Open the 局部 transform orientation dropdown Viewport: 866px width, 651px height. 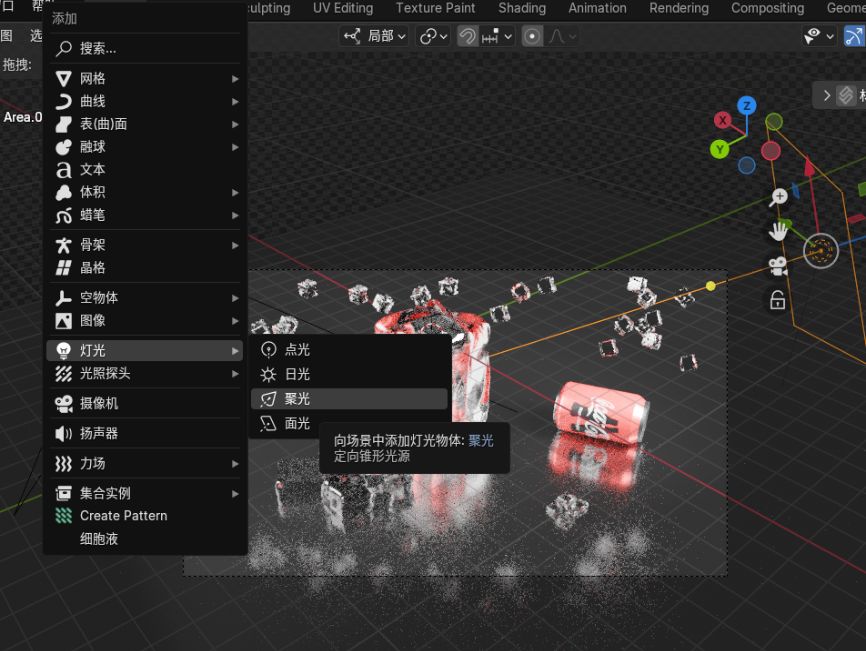374,36
